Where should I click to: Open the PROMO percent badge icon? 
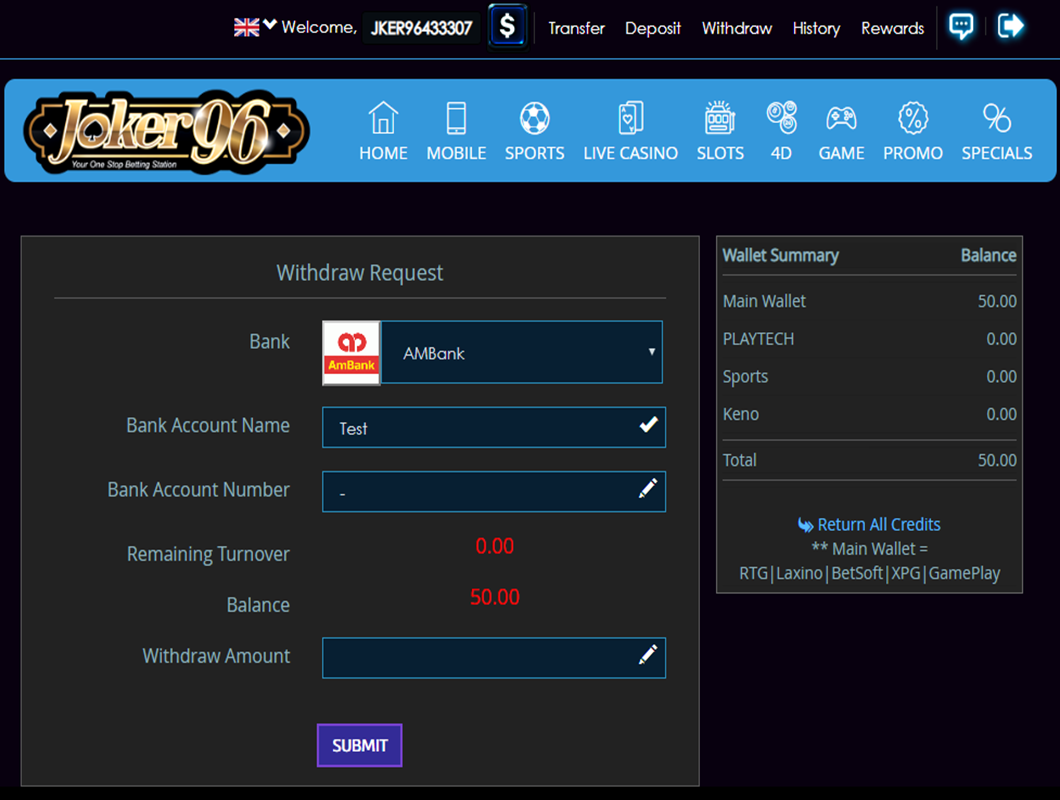[x=912, y=119]
